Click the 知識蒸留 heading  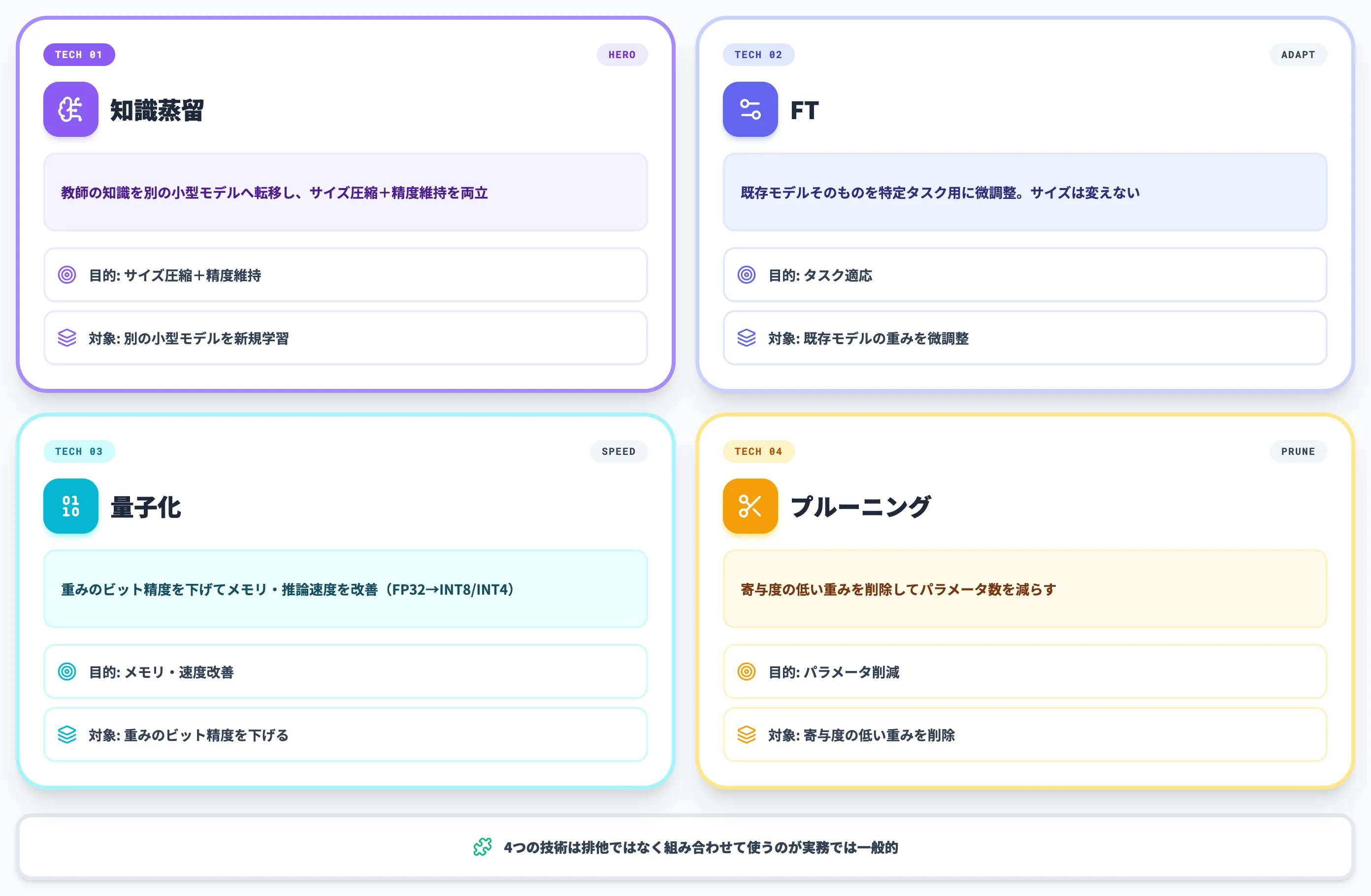(x=157, y=110)
